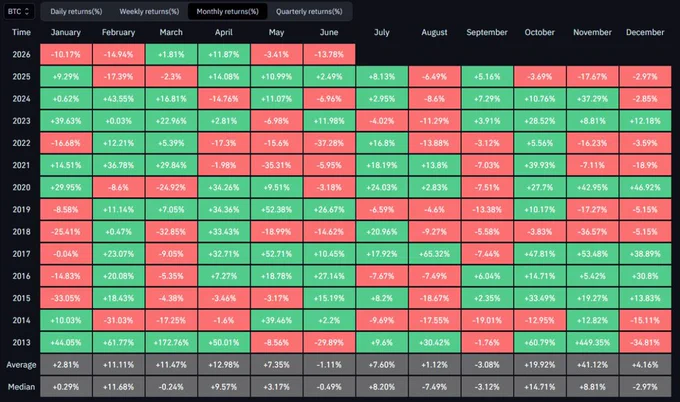Viewport: 680px width, 402px height.
Task: Click the 2026 June cell -13.78%
Action: point(329,54)
